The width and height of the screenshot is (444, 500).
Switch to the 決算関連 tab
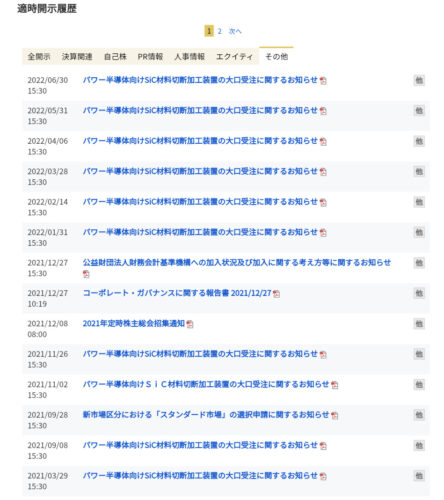point(77,57)
